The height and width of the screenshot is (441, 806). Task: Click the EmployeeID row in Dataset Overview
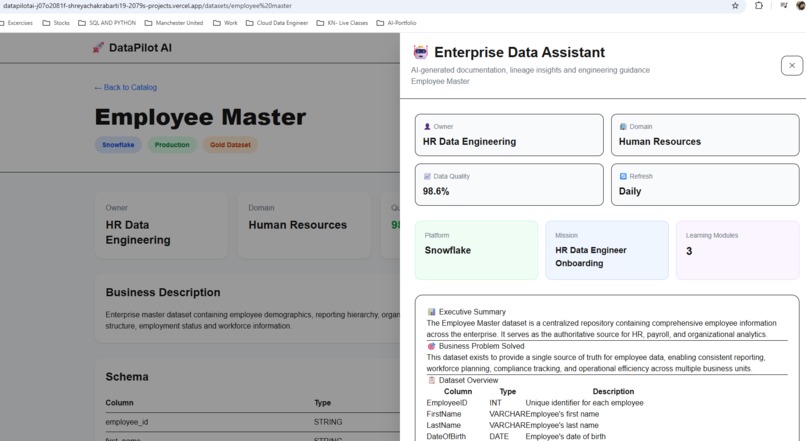click(x=535, y=403)
